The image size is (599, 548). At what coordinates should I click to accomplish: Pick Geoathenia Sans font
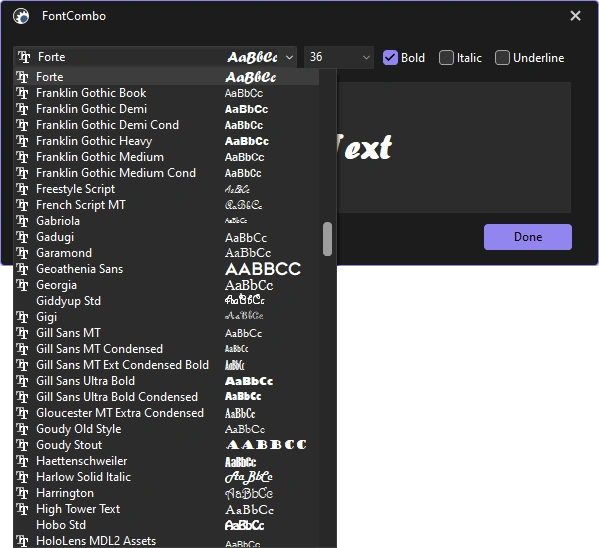coord(167,269)
